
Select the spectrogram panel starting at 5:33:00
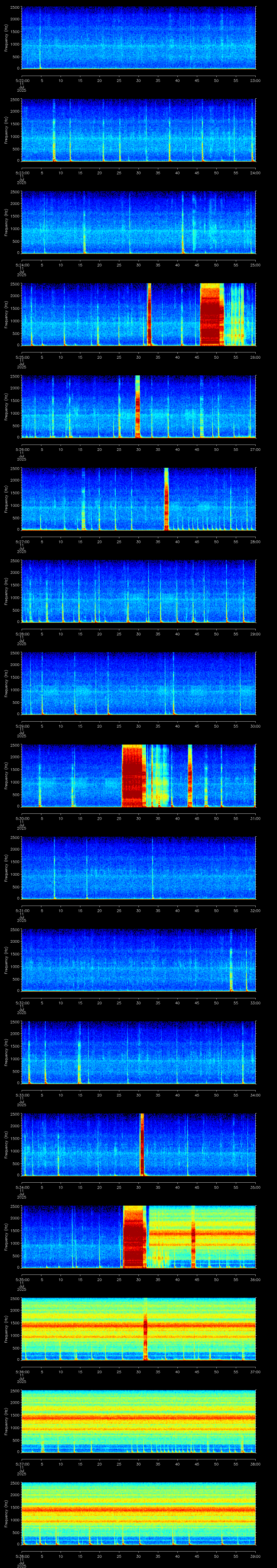[x=138, y=1052]
